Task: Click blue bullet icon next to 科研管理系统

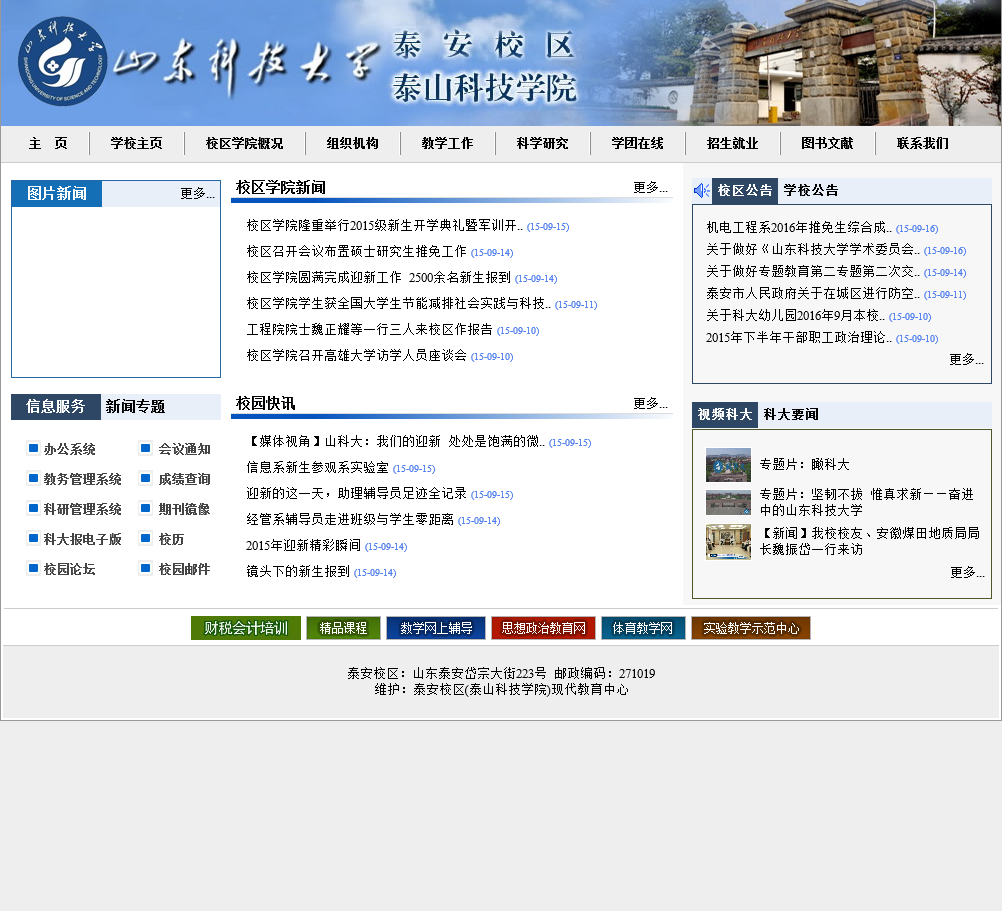Action: click(34, 508)
